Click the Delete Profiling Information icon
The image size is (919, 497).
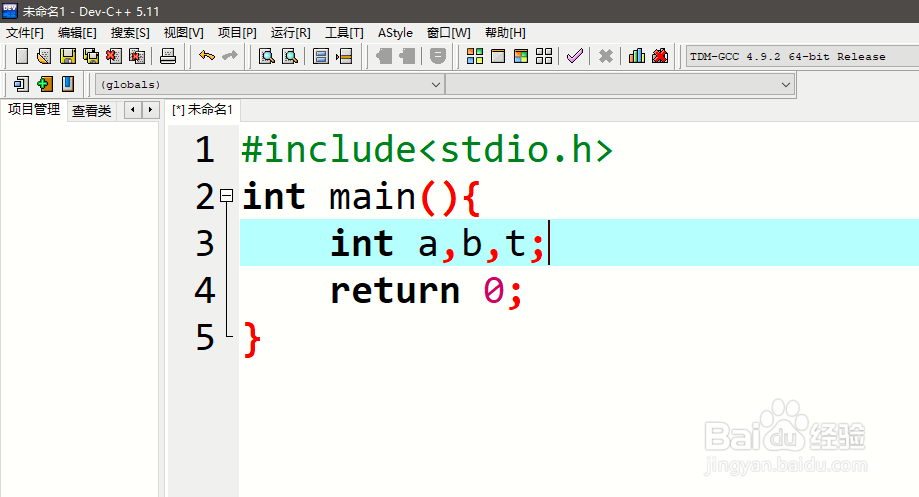click(x=660, y=56)
